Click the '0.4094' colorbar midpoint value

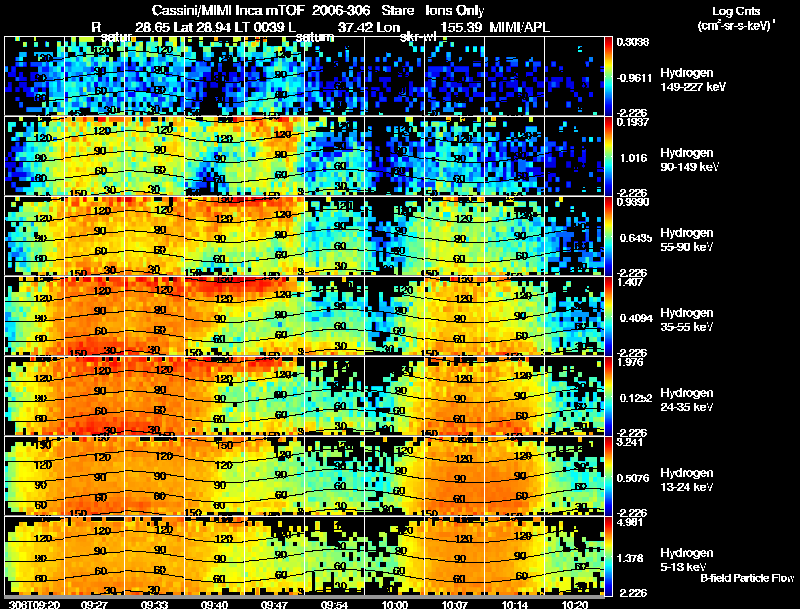[636, 318]
